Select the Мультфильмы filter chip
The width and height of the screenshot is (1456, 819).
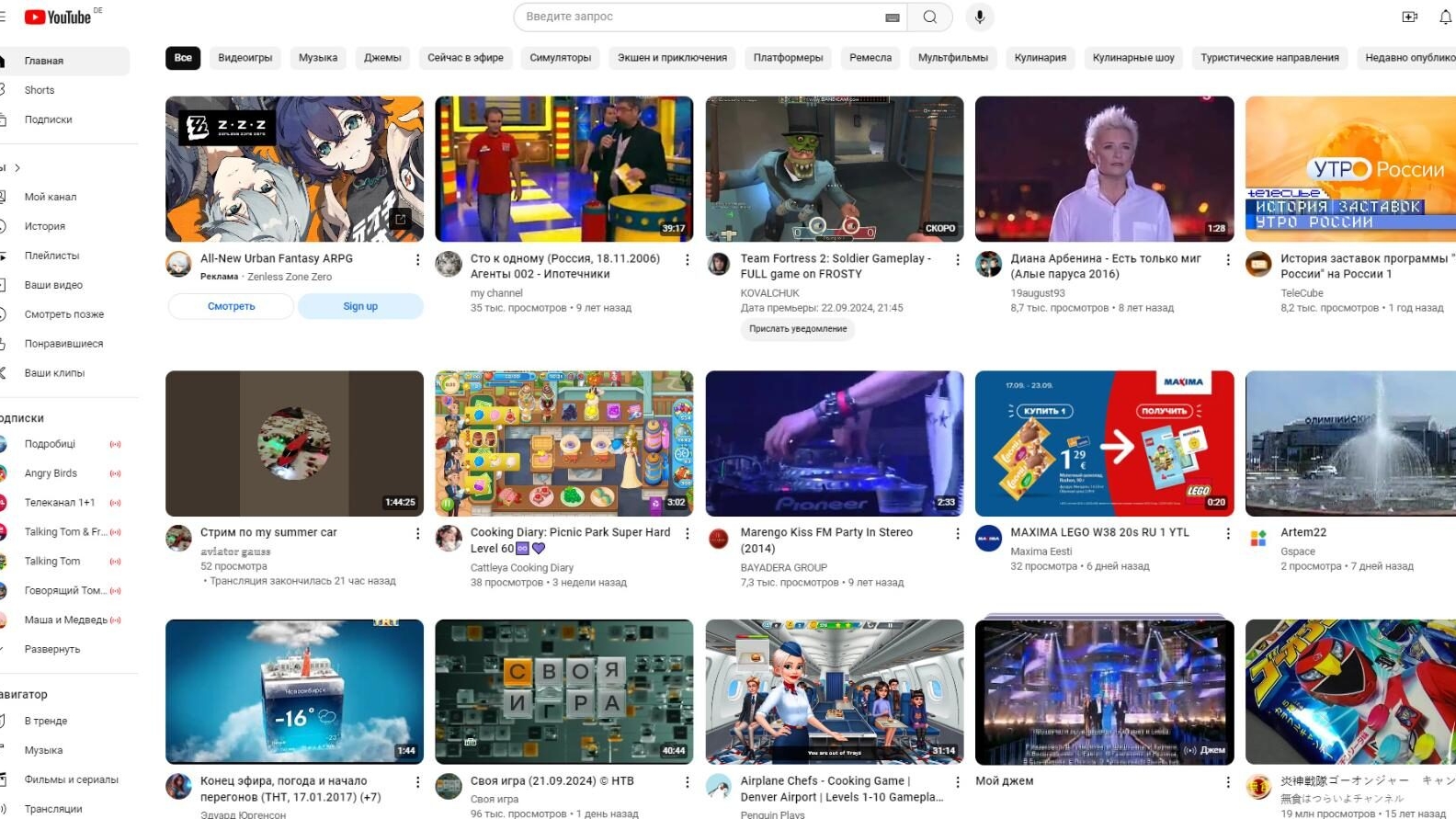953,58
